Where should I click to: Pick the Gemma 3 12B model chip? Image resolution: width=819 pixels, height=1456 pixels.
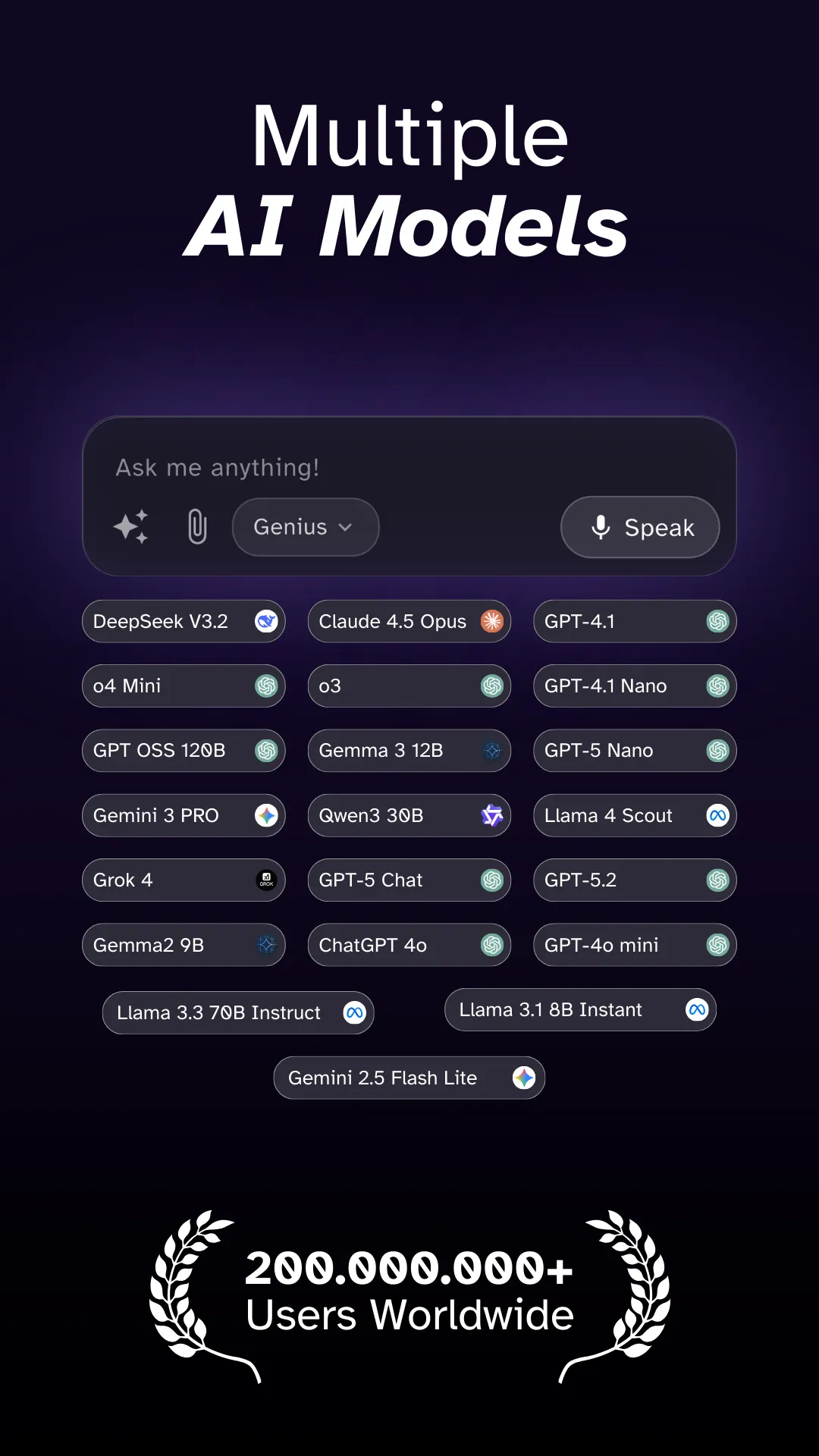tap(409, 751)
